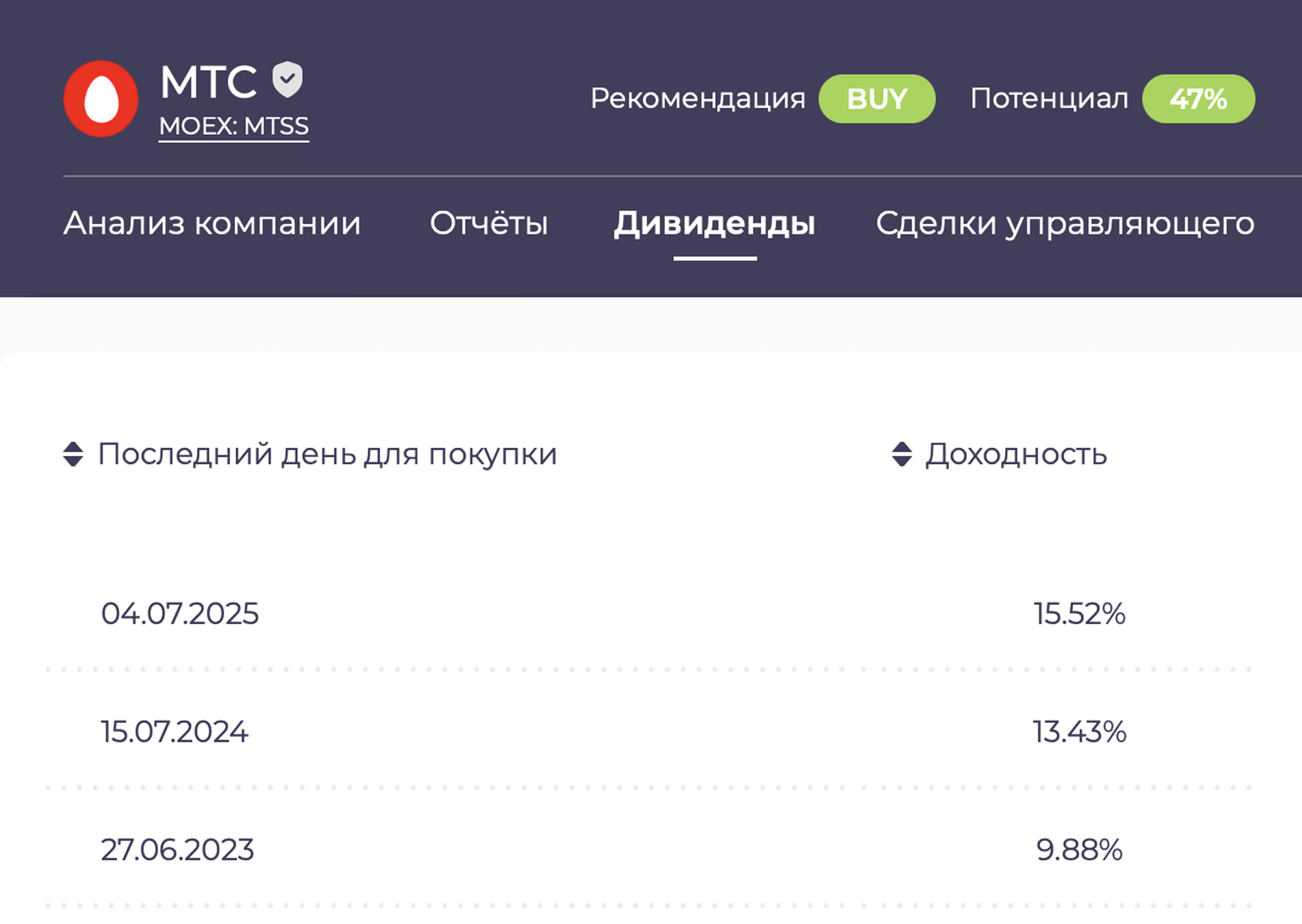Click the down arrow of the yield sort control
The width and height of the screenshot is (1302, 924).
click(901, 460)
